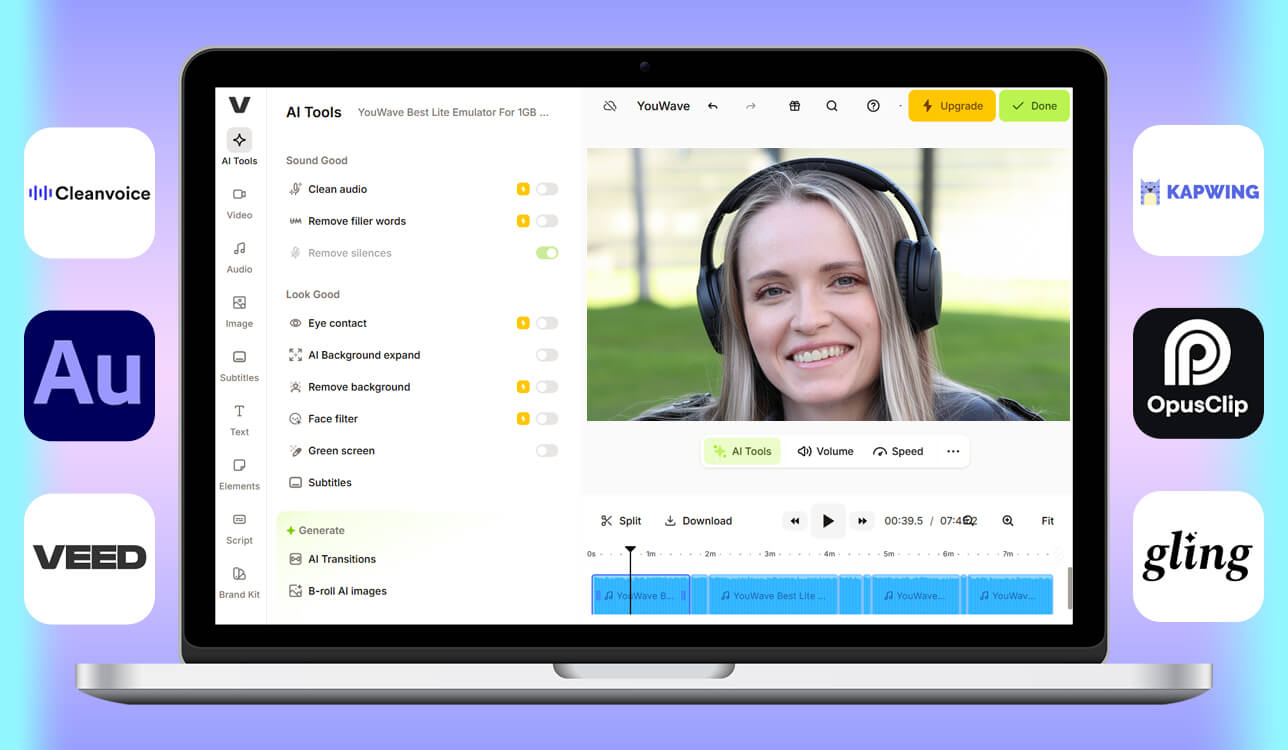Click the Fit timeline button
Screen dimensions: 1288x750
click(x=1048, y=521)
